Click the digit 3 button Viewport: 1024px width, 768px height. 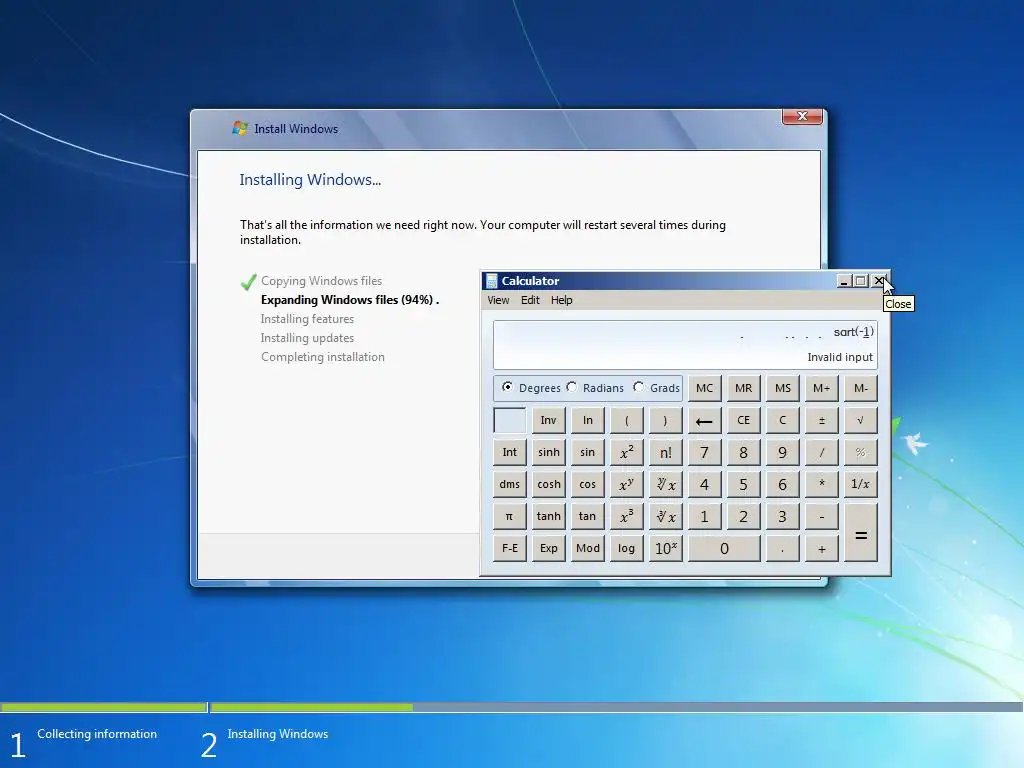coord(782,517)
